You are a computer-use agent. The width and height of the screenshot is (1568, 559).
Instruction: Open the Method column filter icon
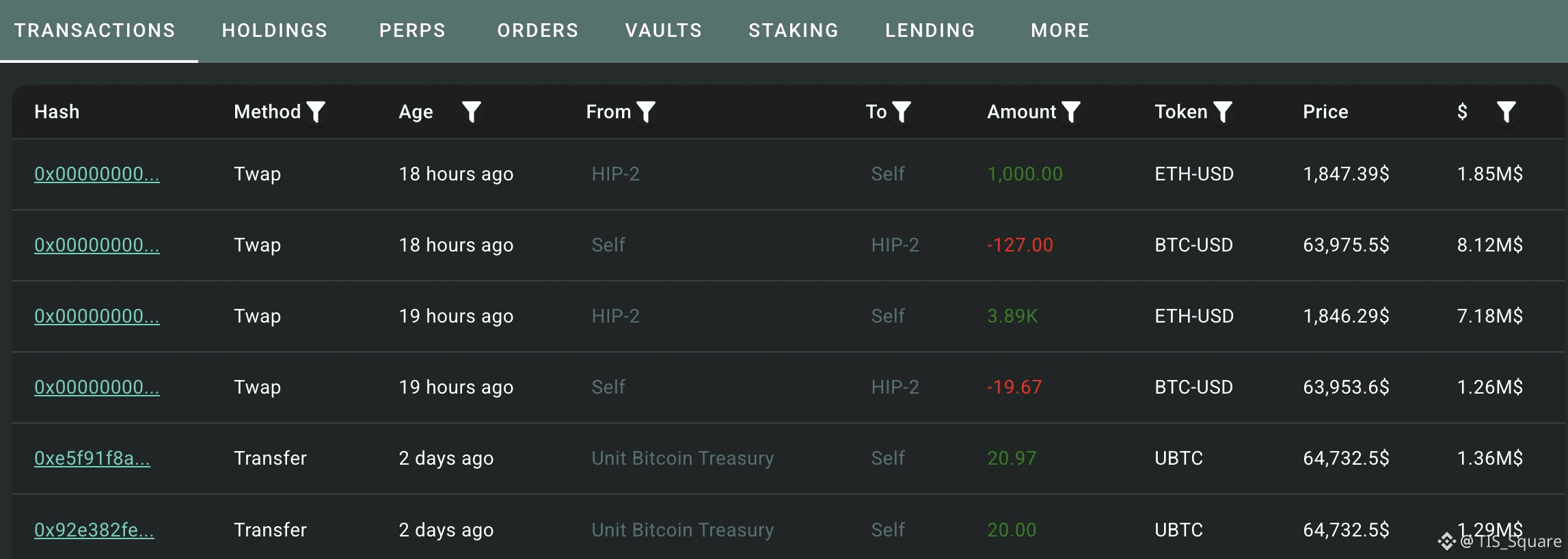coord(316,111)
